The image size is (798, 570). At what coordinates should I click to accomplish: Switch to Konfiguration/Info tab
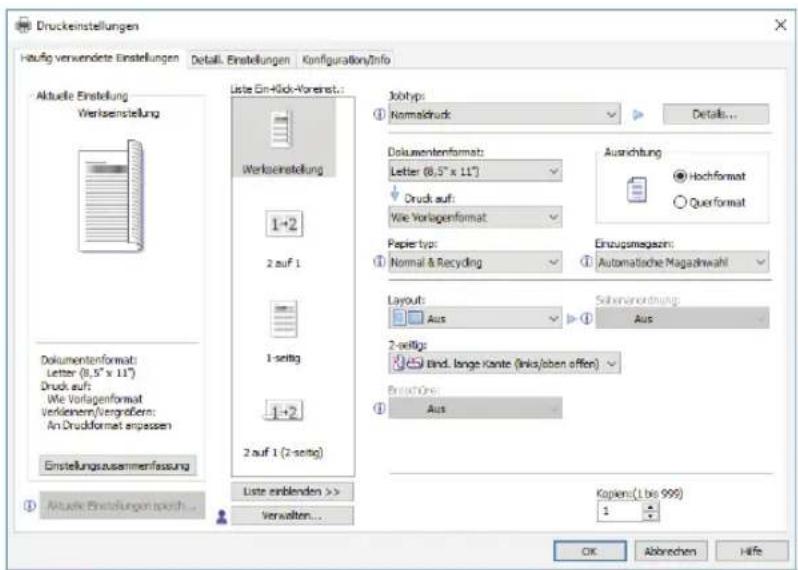pyautogui.click(x=346, y=60)
